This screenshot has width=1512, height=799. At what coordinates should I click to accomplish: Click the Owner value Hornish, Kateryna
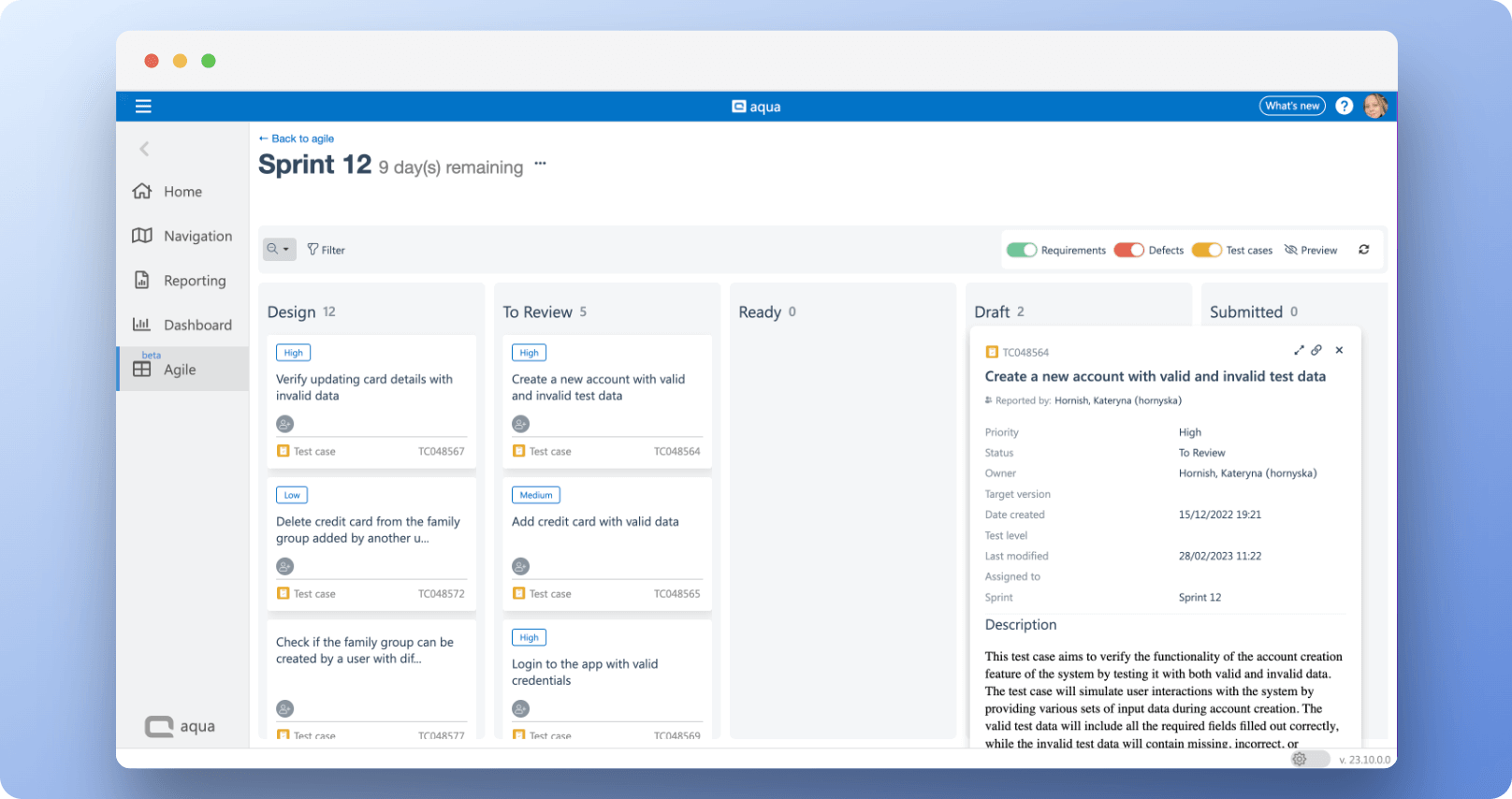pos(1247,473)
